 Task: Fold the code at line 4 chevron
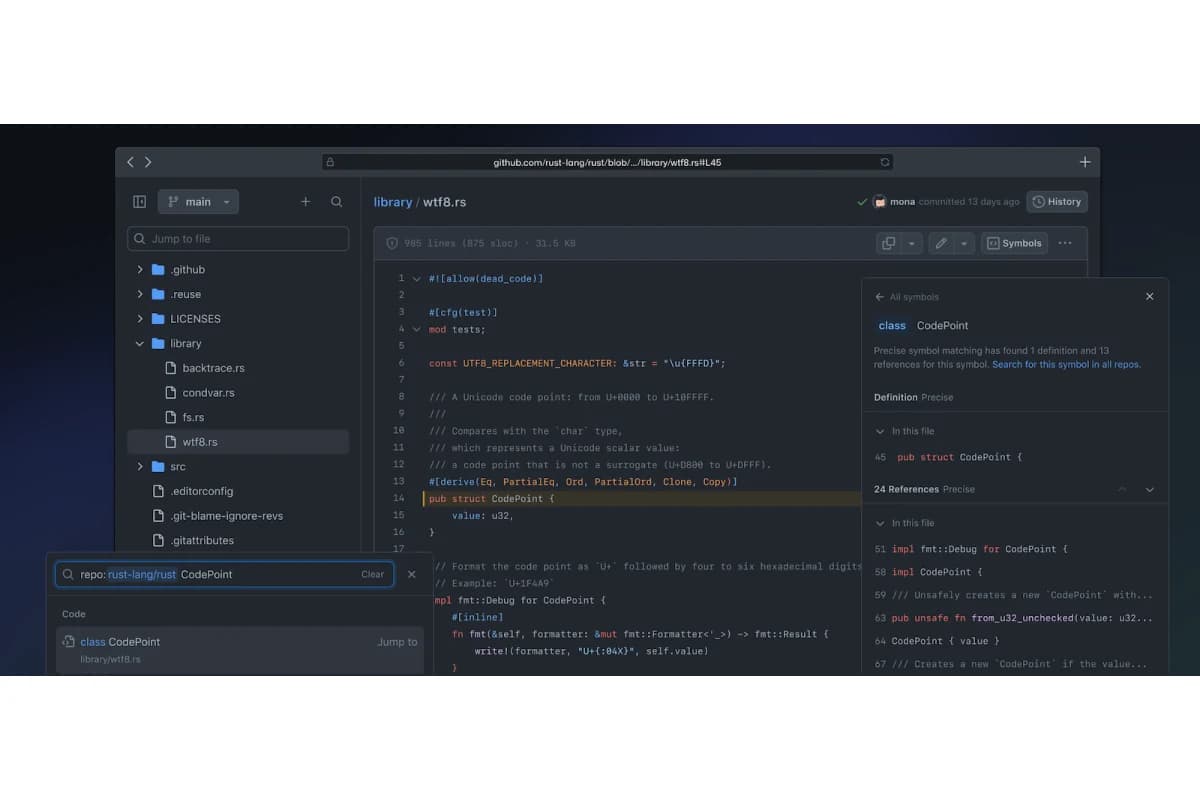417,329
